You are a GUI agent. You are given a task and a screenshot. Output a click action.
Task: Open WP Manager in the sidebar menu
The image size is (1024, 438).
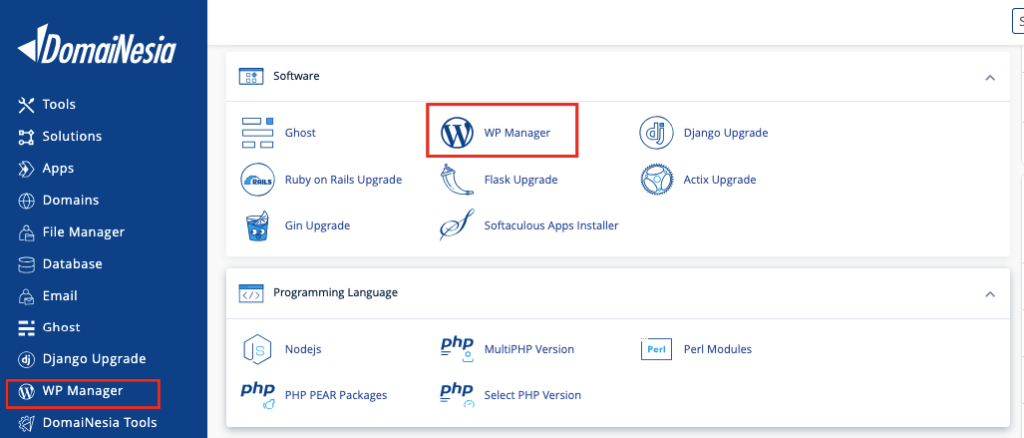coord(82,392)
